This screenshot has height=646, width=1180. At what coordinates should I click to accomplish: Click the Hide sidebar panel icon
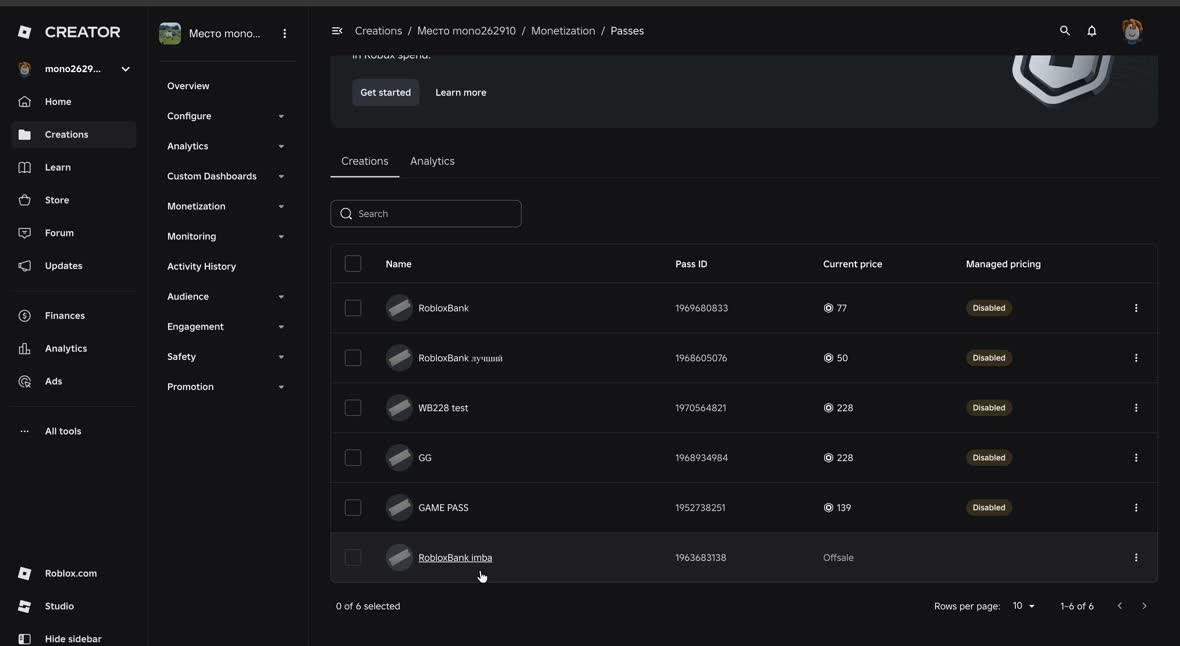click(x=24, y=639)
